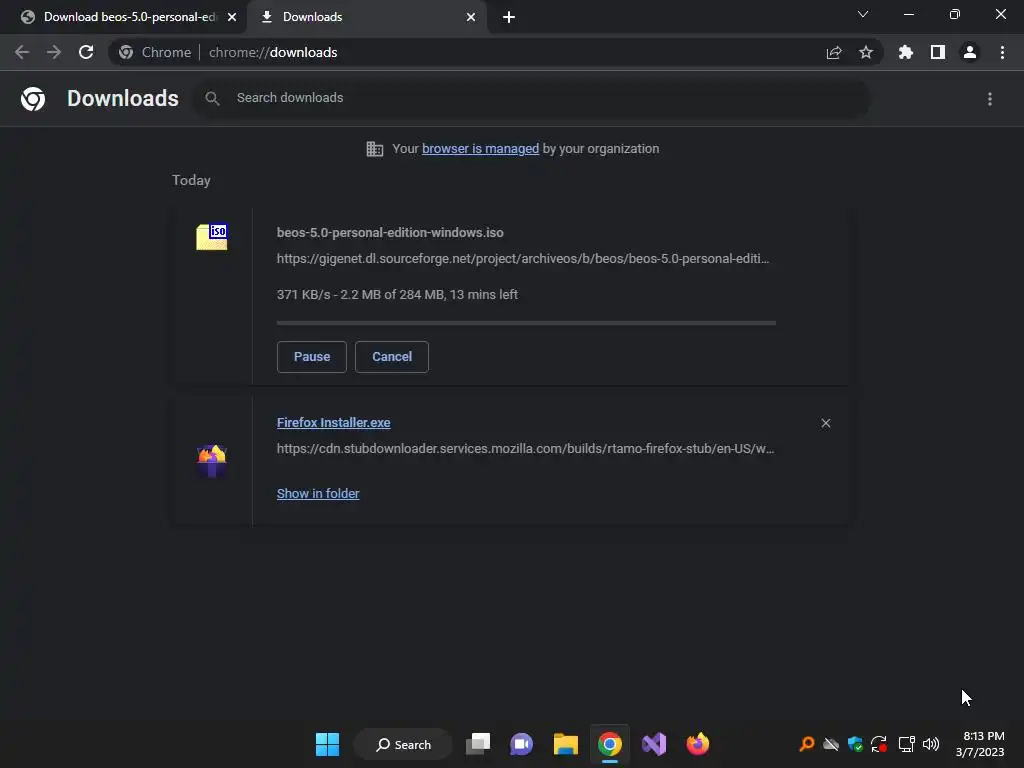Open the Extensions puzzle icon
This screenshot has width=1024, height=768.
906,52
